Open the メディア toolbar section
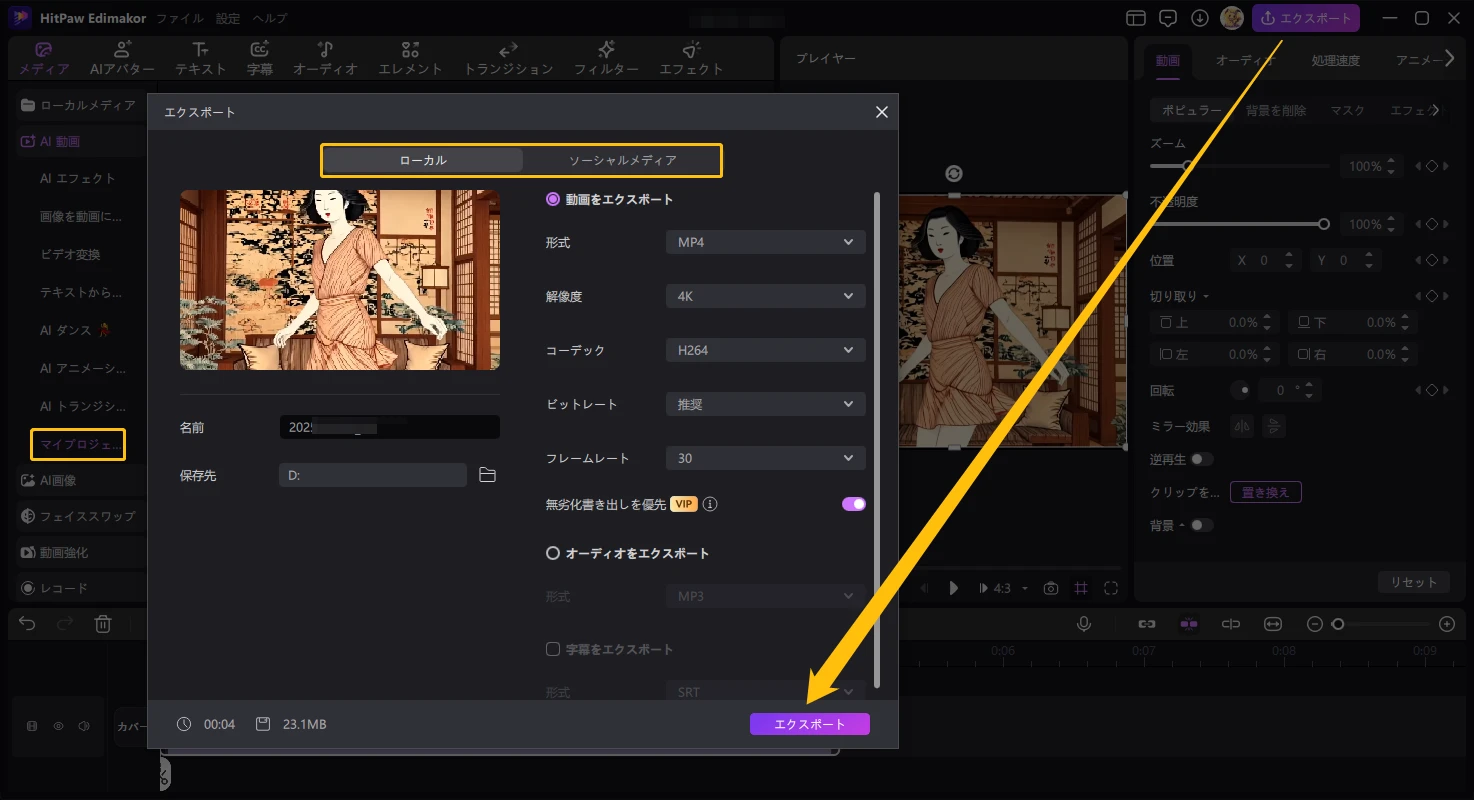Image resolution: width=1474 pixels, height=800 pixels. tap(44, 59)
